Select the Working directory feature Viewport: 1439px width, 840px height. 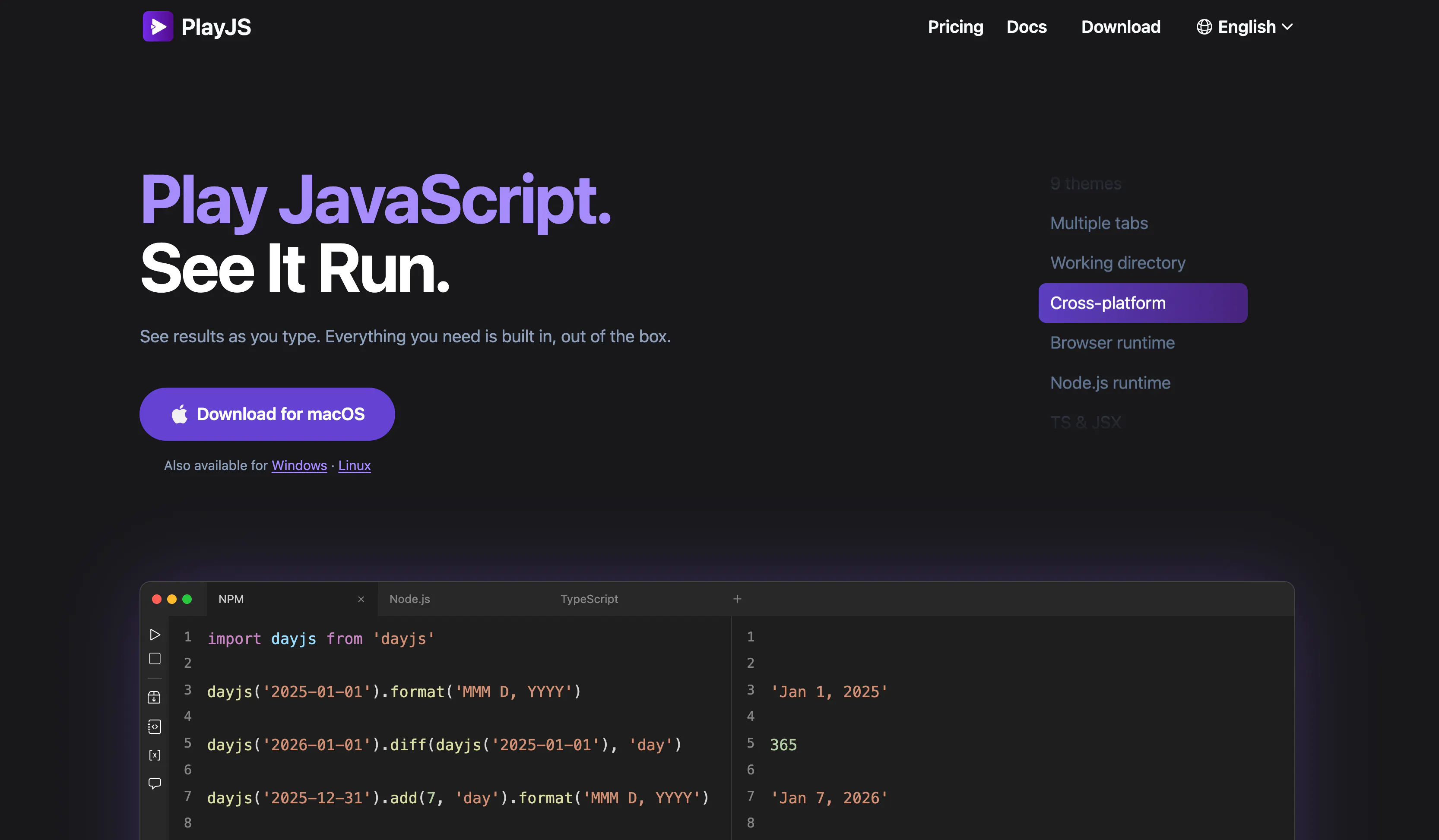(x=1118, y=263)
